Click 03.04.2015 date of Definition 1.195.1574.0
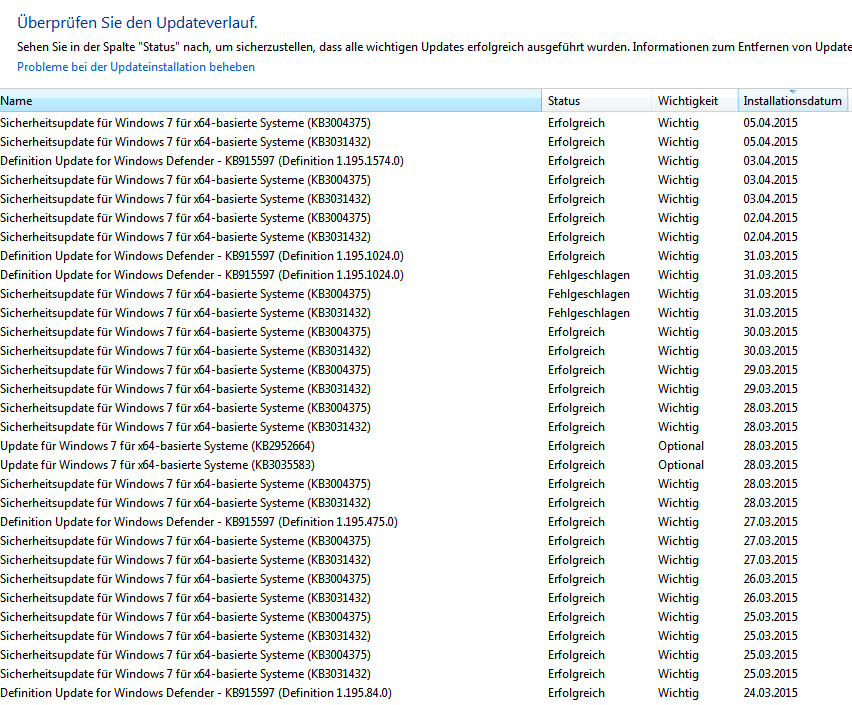This screenshot has width=852, height=705. click(x=770, y=161)
